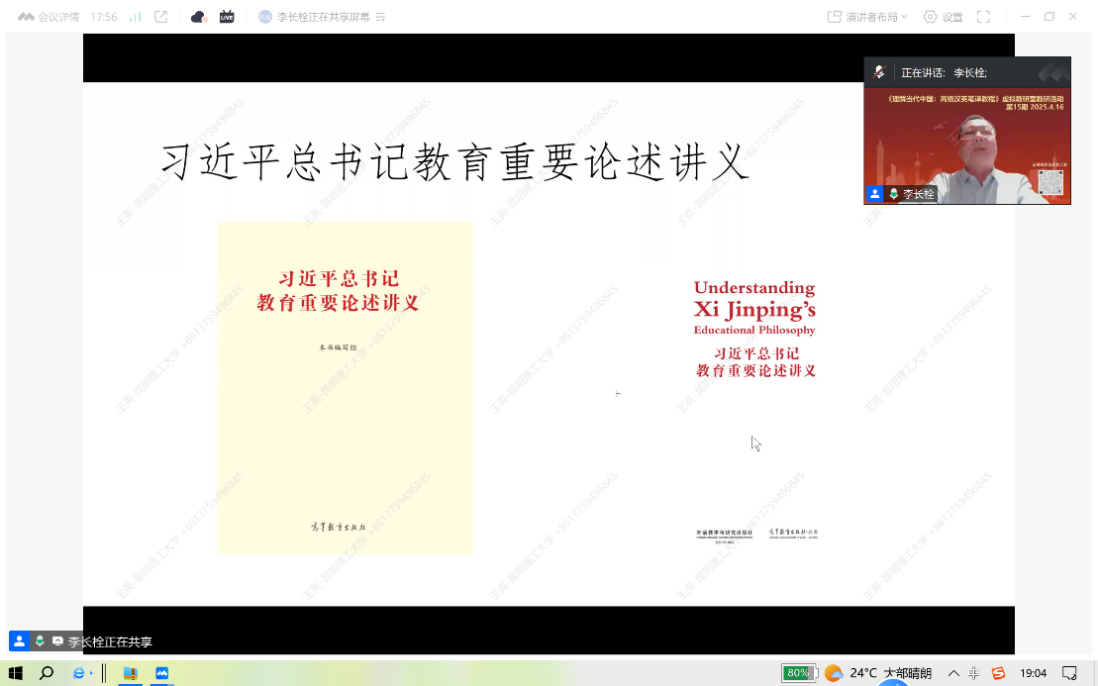Switch to Tencent Meeting taskbar icon
Image resolution: width=1098 pixels, height=686 pixels.
162,673
